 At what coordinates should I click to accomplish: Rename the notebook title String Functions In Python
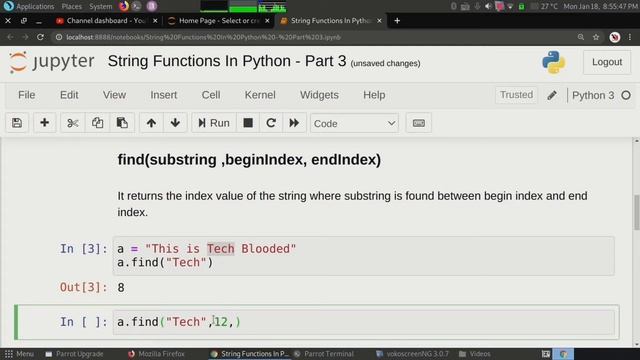[x=227, y=61]
